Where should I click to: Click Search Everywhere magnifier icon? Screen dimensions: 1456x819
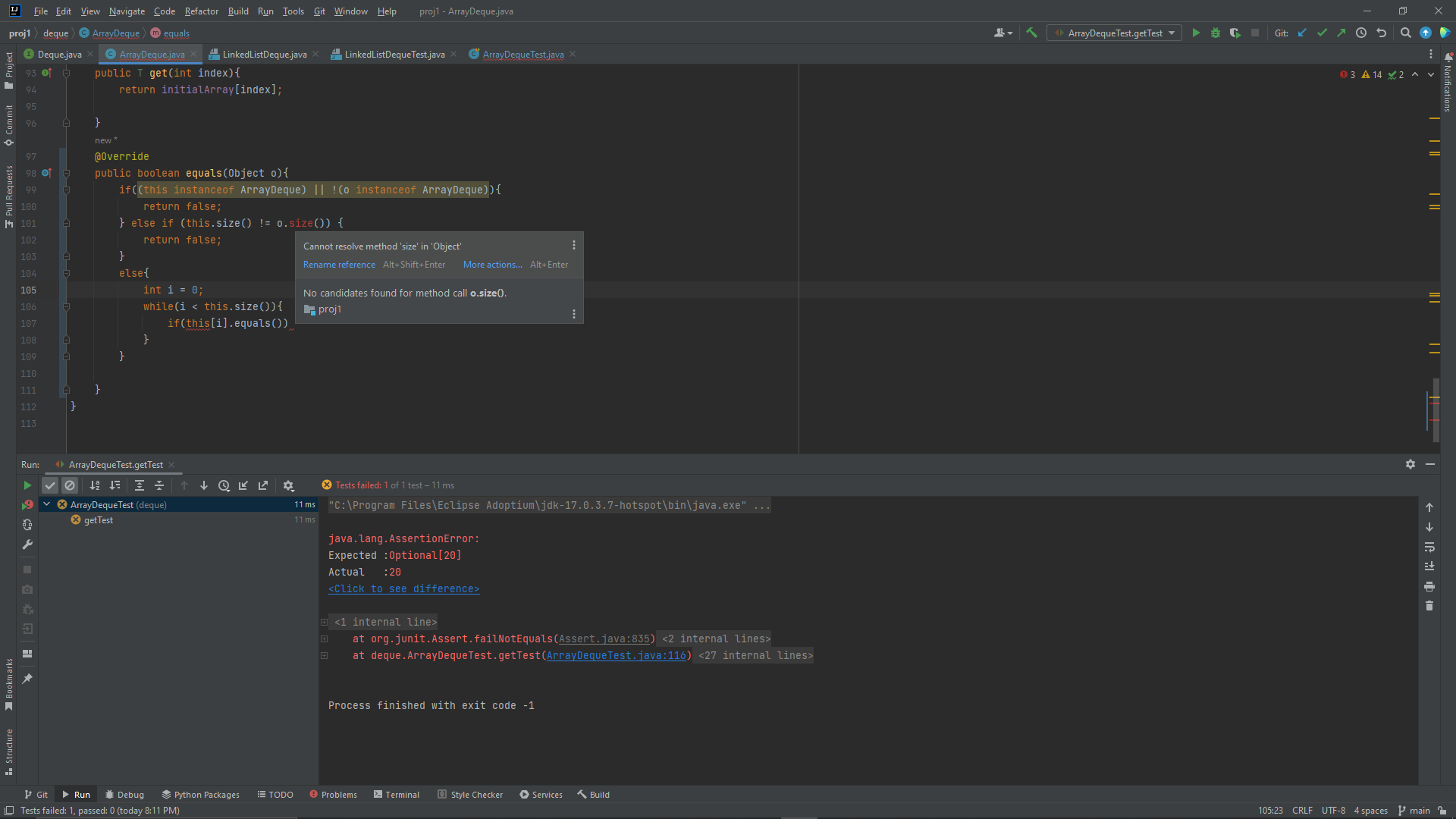[x=1405, y=33]
